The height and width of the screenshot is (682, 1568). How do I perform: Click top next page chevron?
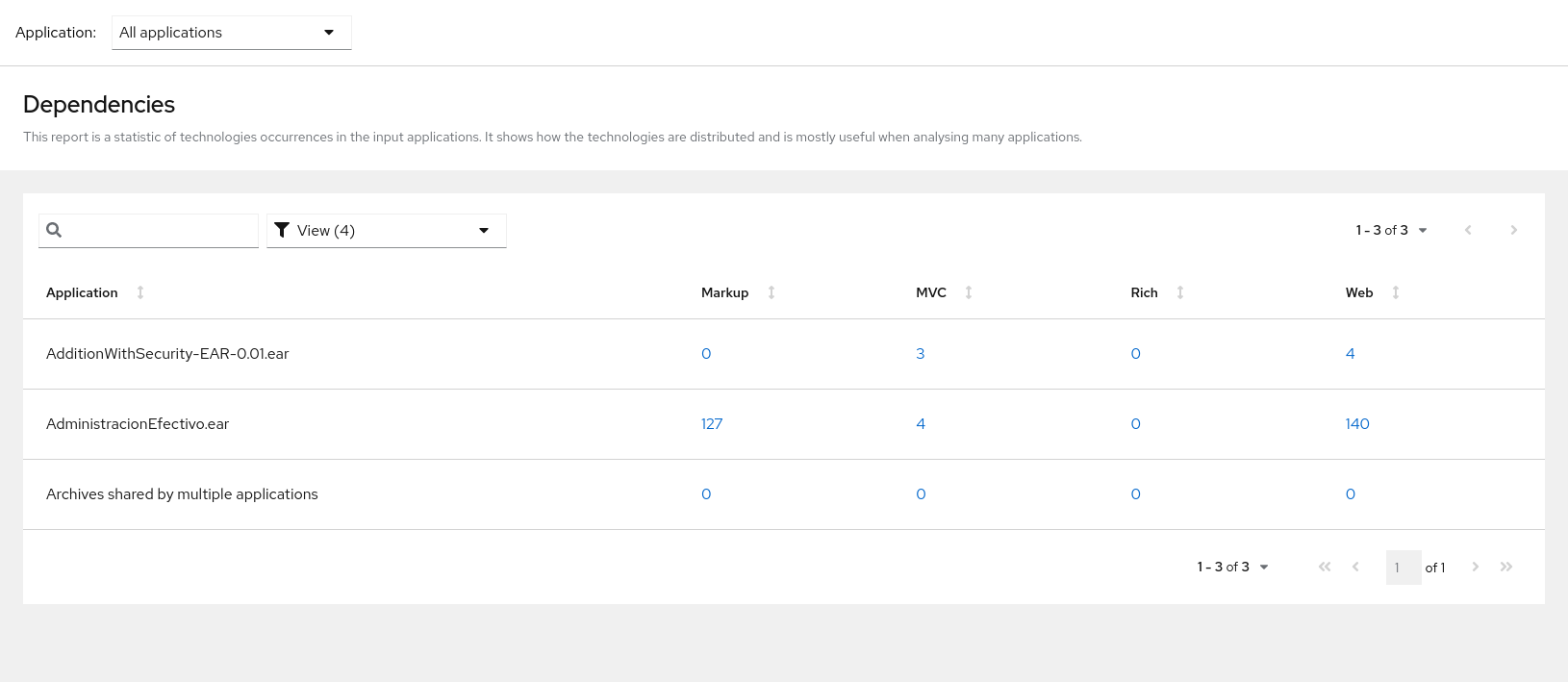(x=1513, y=230)
